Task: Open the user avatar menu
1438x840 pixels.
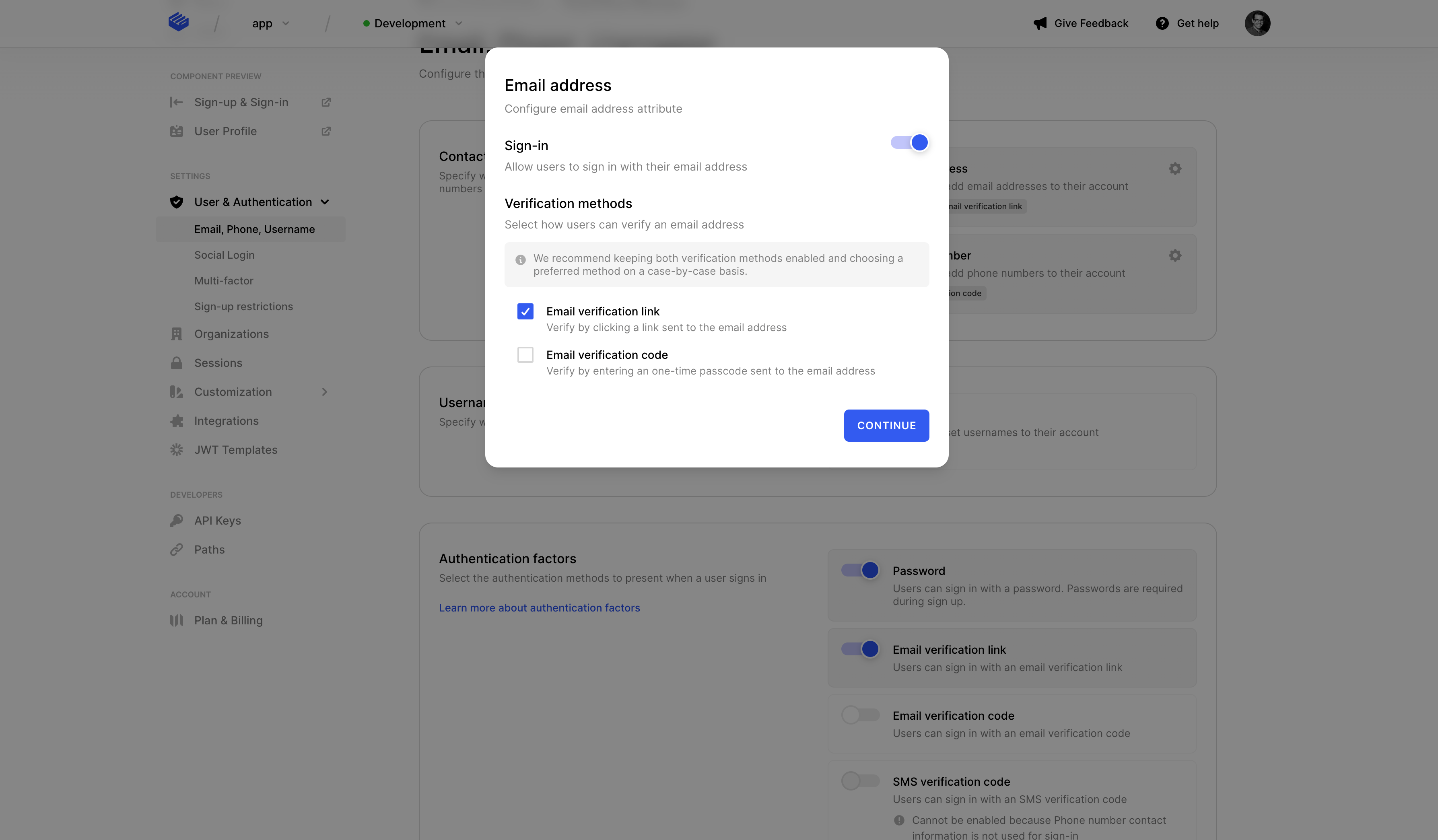Action: pos(1257,23)
